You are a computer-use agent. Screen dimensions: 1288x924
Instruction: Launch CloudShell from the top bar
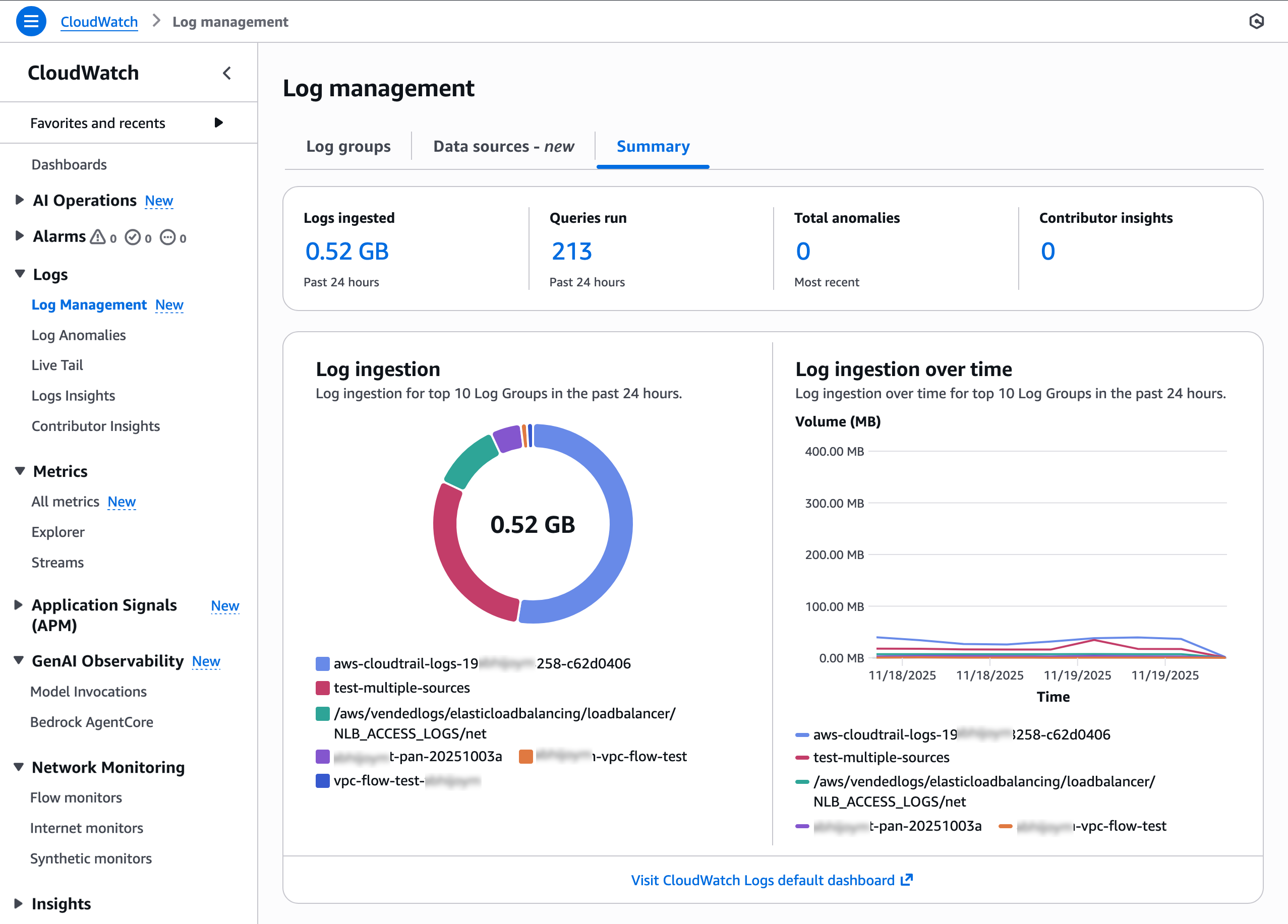pyautogui.click(x=1257, y=21)
